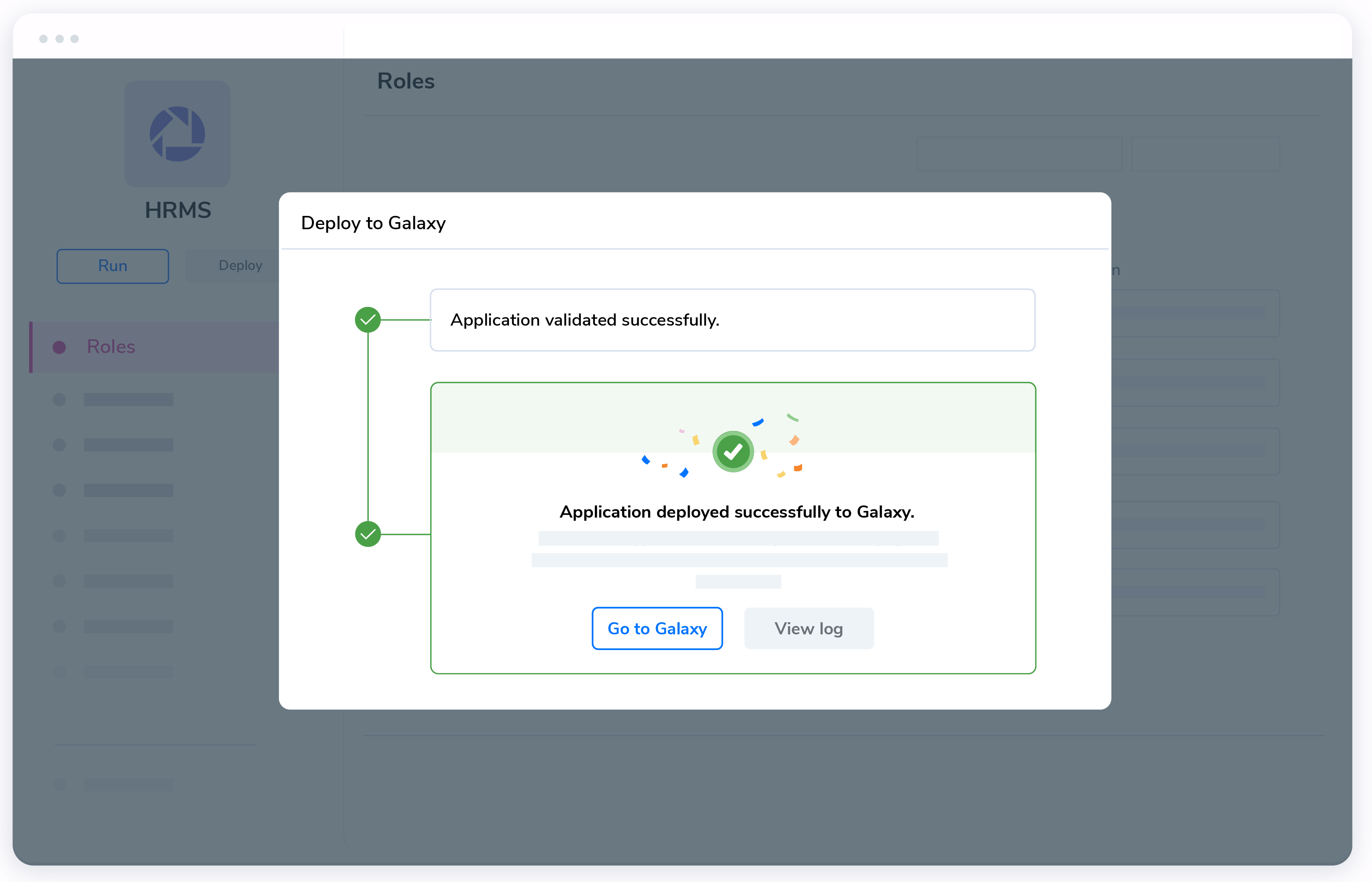Click the Application deployed successfully to Galaxy text
The image size is (1372, 882).
coord(737,511)
